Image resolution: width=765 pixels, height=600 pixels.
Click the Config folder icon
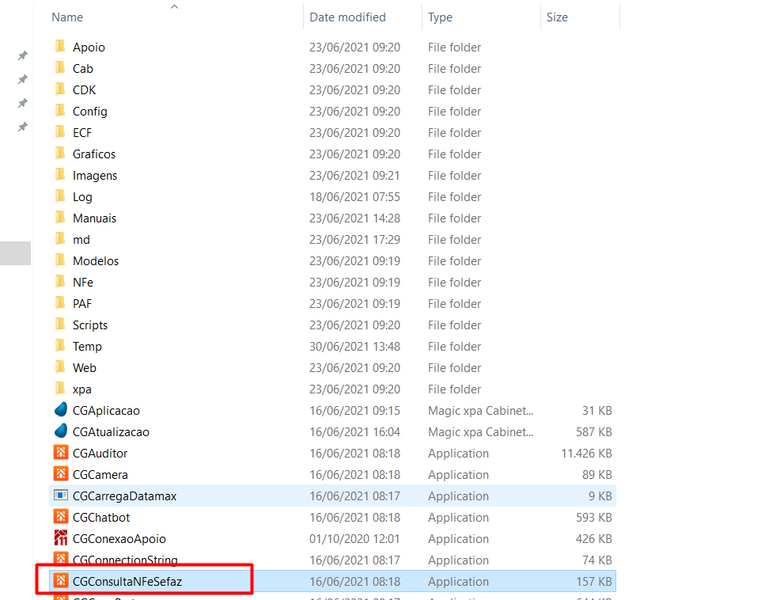coord(60,111)
